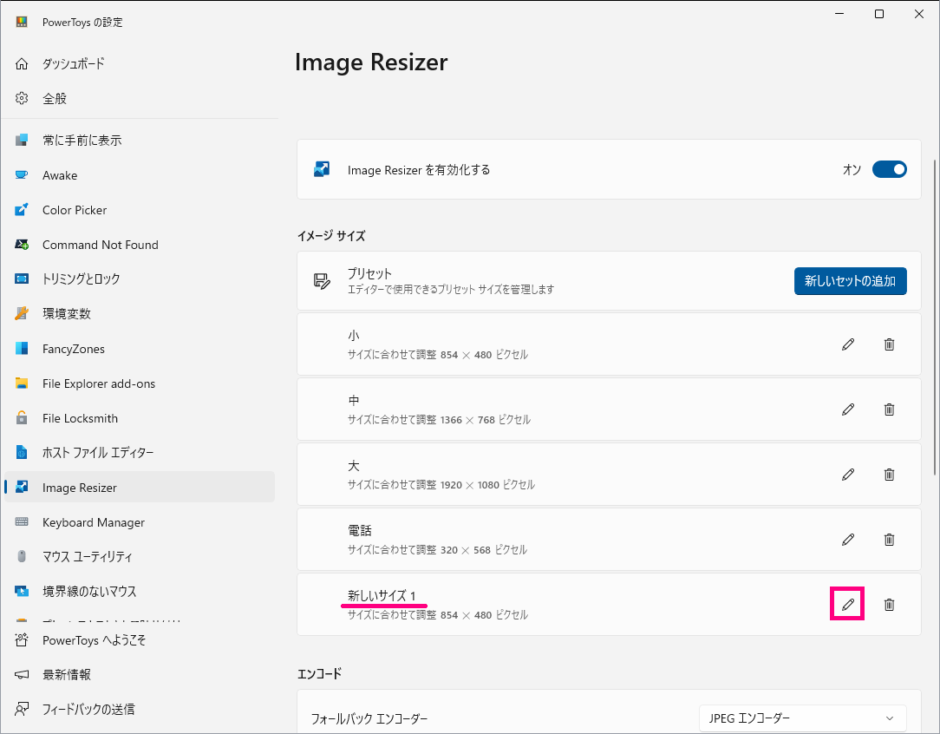This screenshot has height=734, width=940.
Task: Open 境界線のないマウス page
Action: 139,591
